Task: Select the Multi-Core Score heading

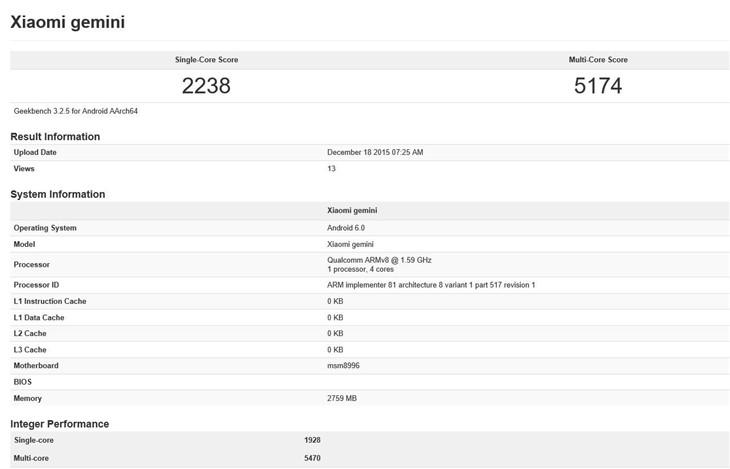Action: [598, 60]
